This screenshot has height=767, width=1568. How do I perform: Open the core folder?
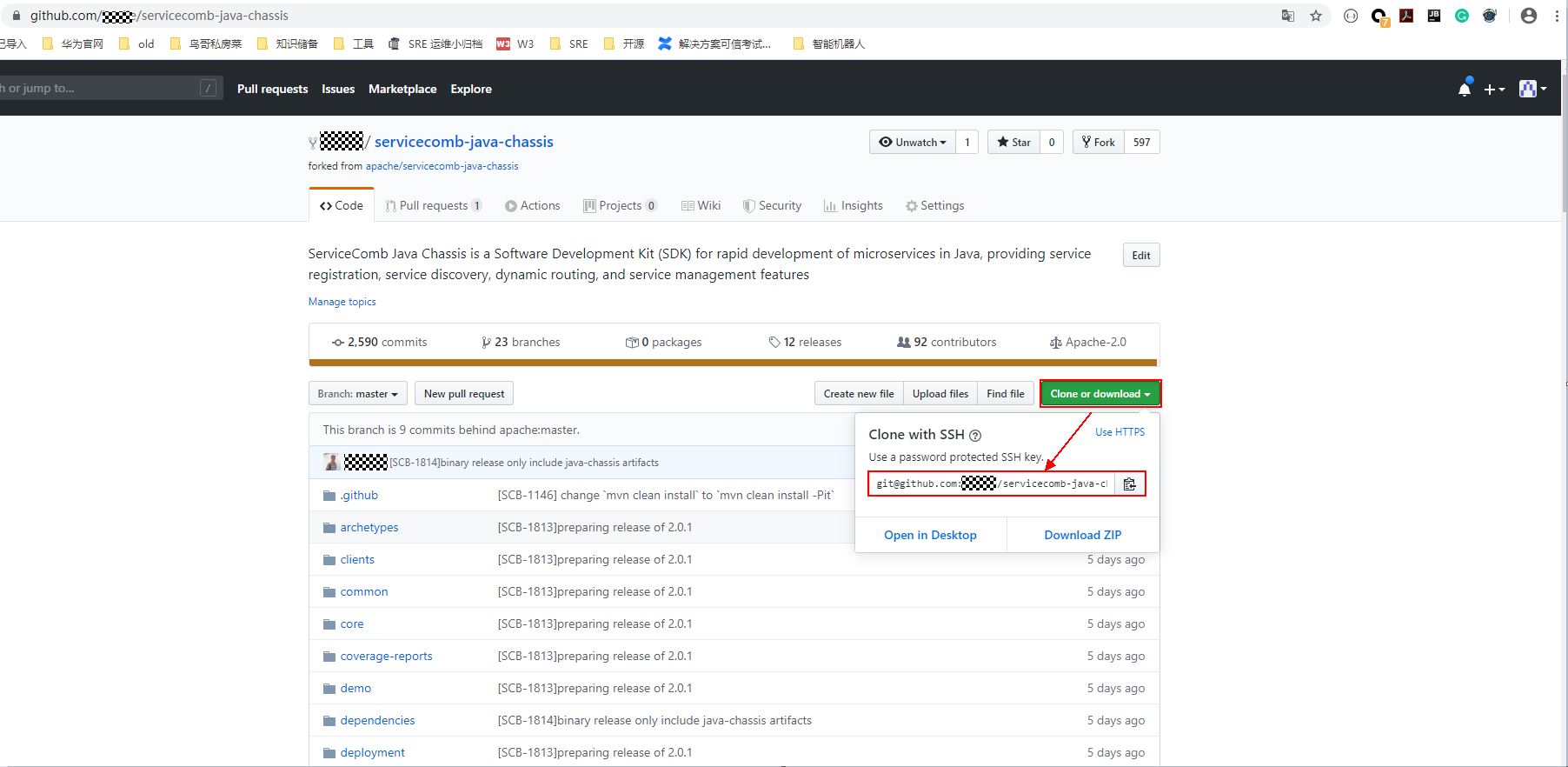[x=352, y=624]
